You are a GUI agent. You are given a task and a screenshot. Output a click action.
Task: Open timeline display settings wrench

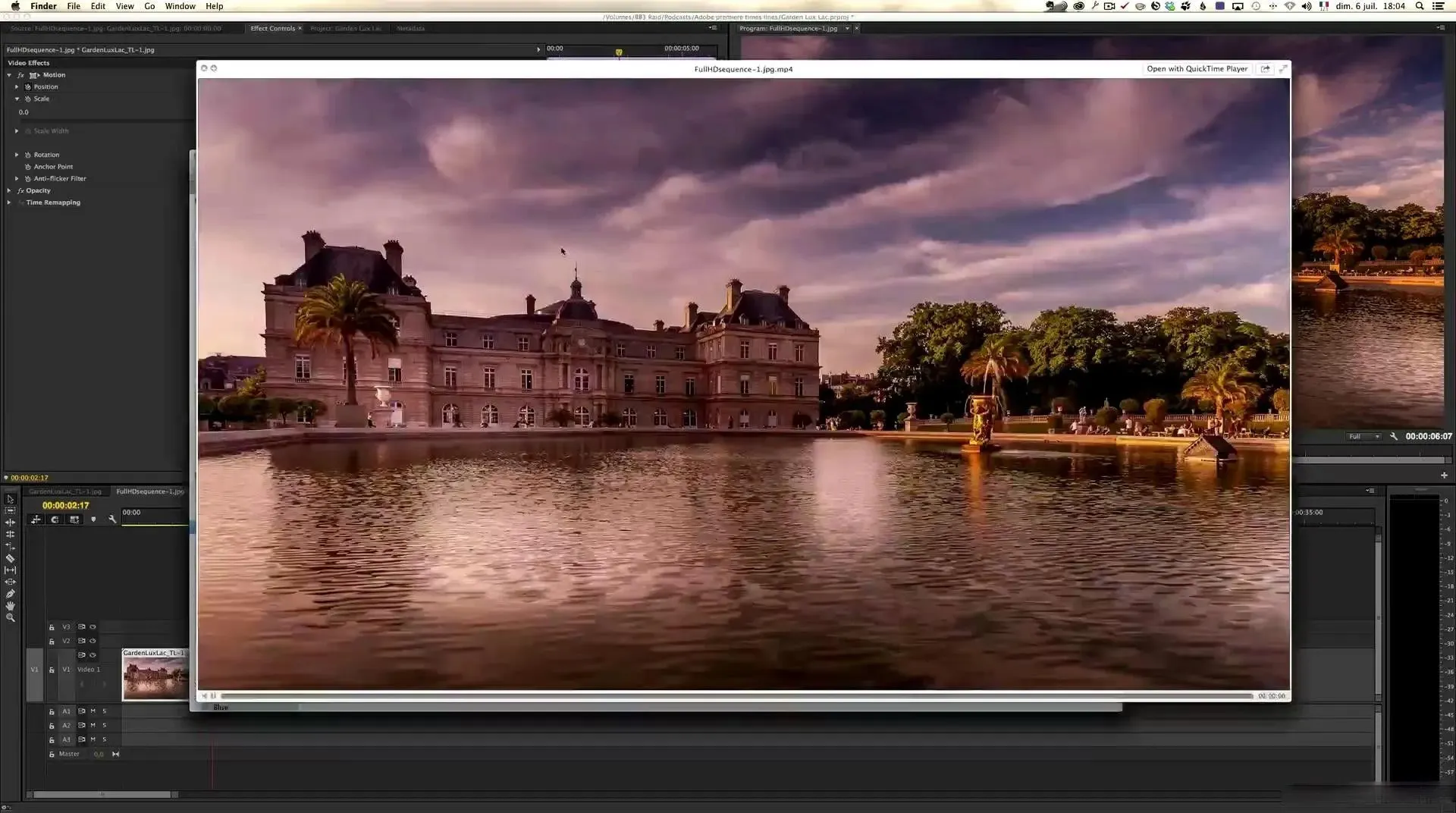pyautogui.click(x=112, y=520)
